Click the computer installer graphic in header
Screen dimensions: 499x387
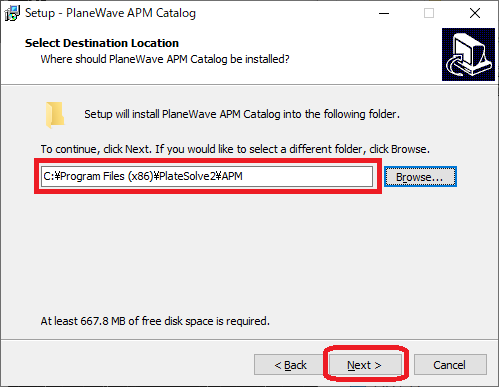tap(468, 54)
